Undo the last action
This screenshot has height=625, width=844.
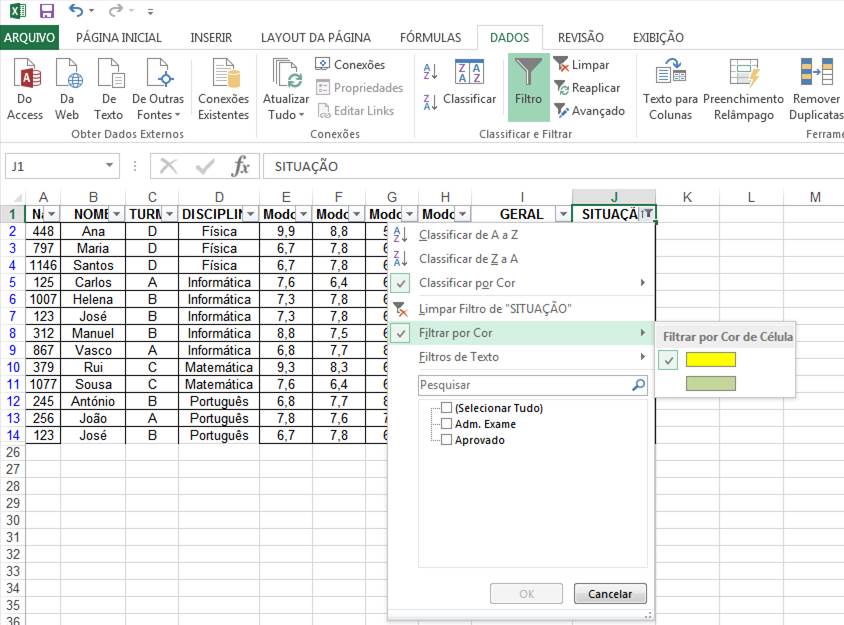tap(76, 10)
